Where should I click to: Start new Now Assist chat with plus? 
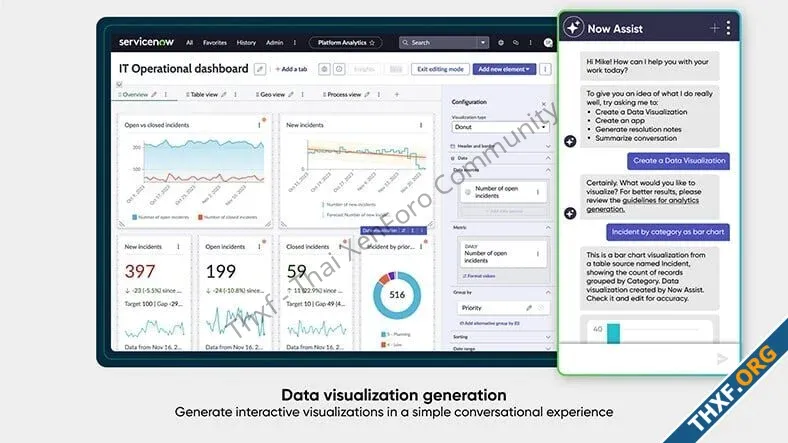714,28
